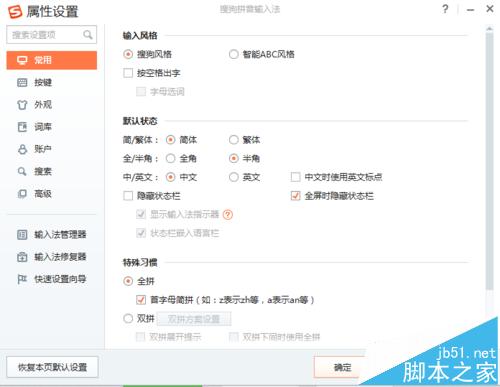Launch 快速设置向导
500x387 pixels.
60,279
